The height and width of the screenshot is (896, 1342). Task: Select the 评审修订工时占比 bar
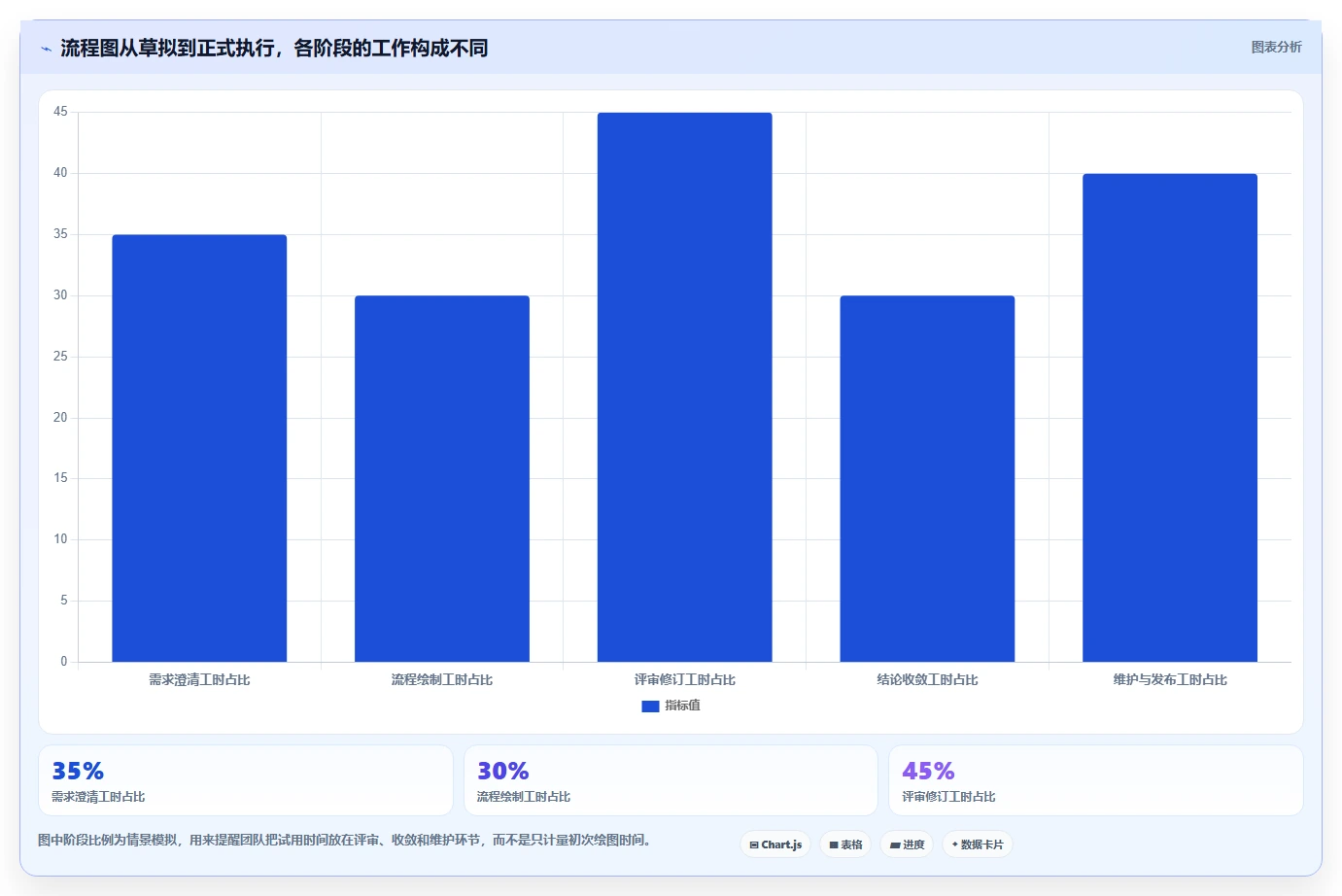(685, 387)
